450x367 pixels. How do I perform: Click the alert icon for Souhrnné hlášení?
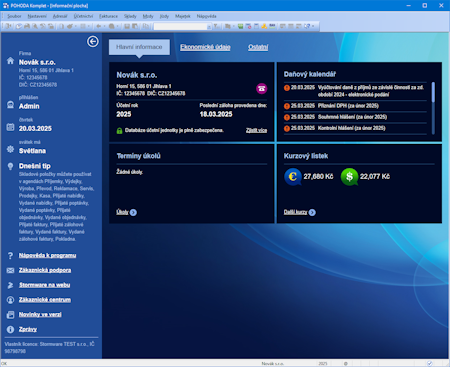click(287, 117)
